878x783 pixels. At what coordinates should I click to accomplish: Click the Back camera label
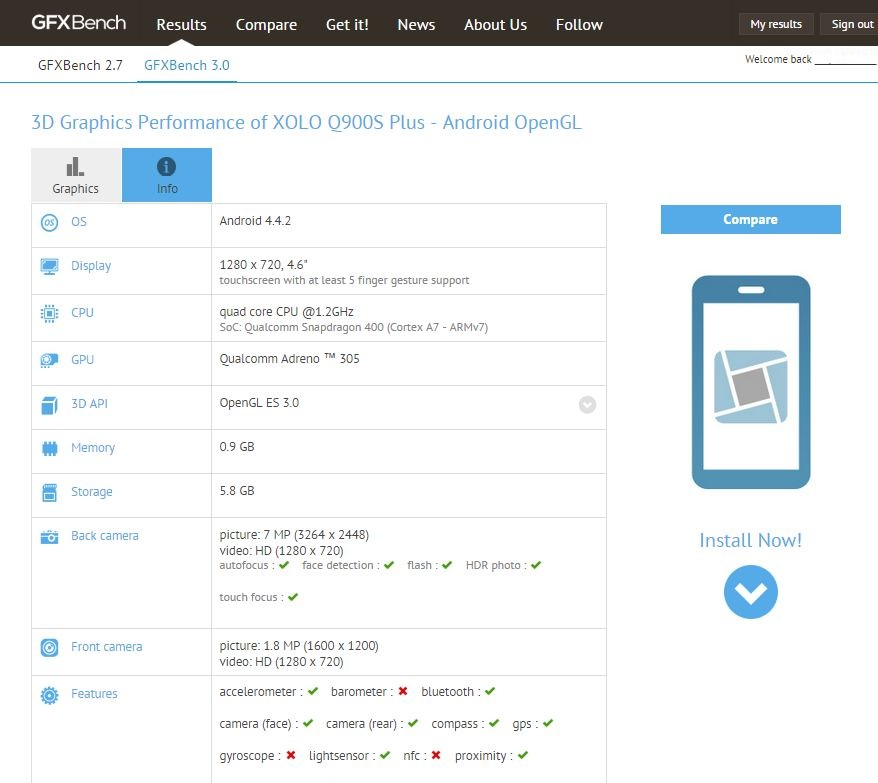[x=105, y=536]
